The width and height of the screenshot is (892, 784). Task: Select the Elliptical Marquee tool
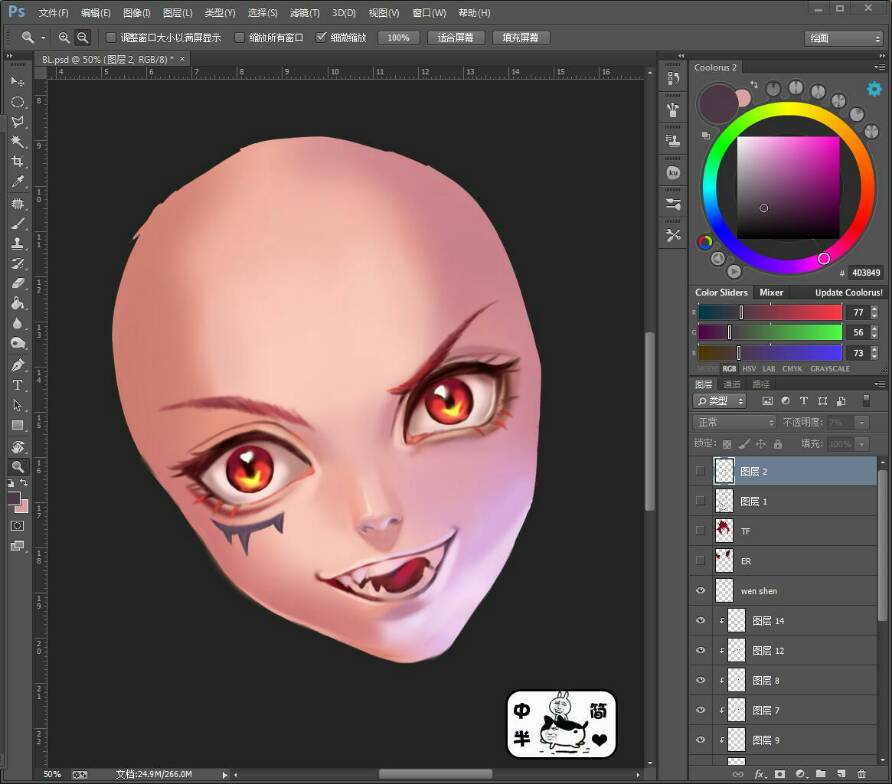click(18, 102)
